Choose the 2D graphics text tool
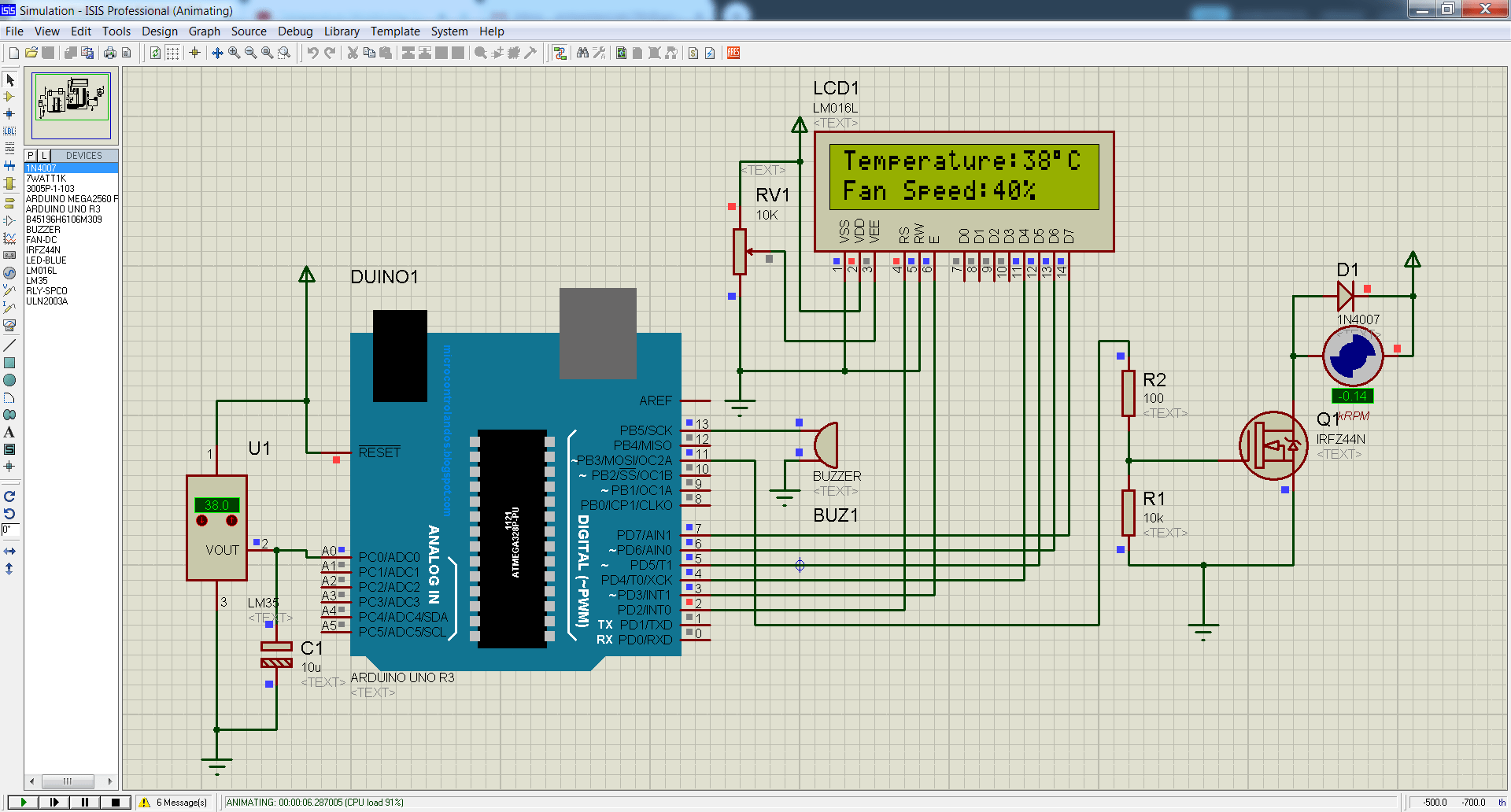 tap(9, 431)
